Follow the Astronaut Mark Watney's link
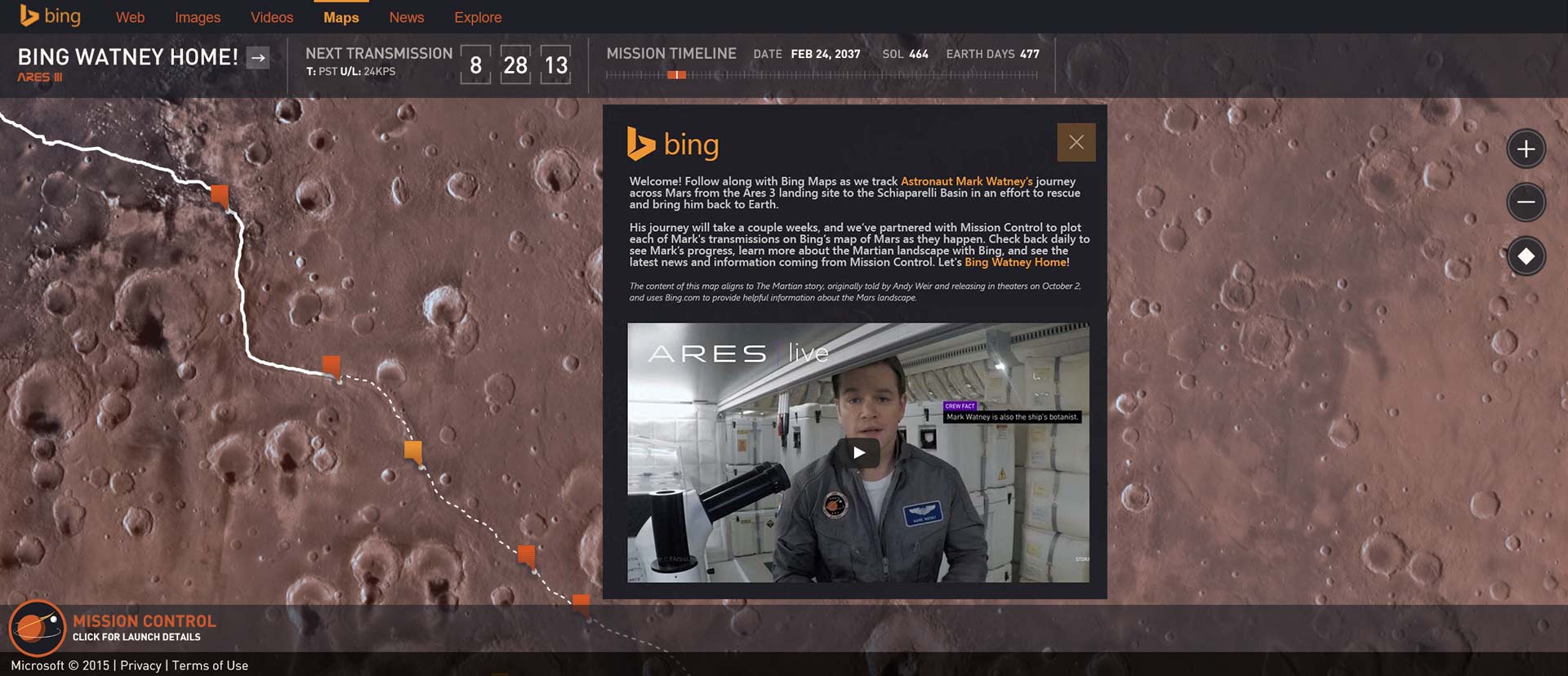 [966, 181]
